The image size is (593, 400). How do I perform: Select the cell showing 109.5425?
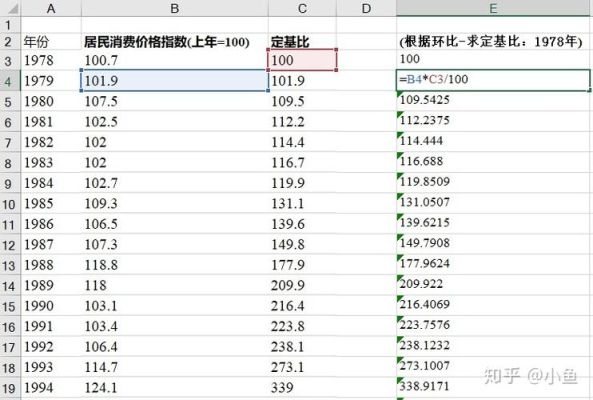[x=493, y=100]
